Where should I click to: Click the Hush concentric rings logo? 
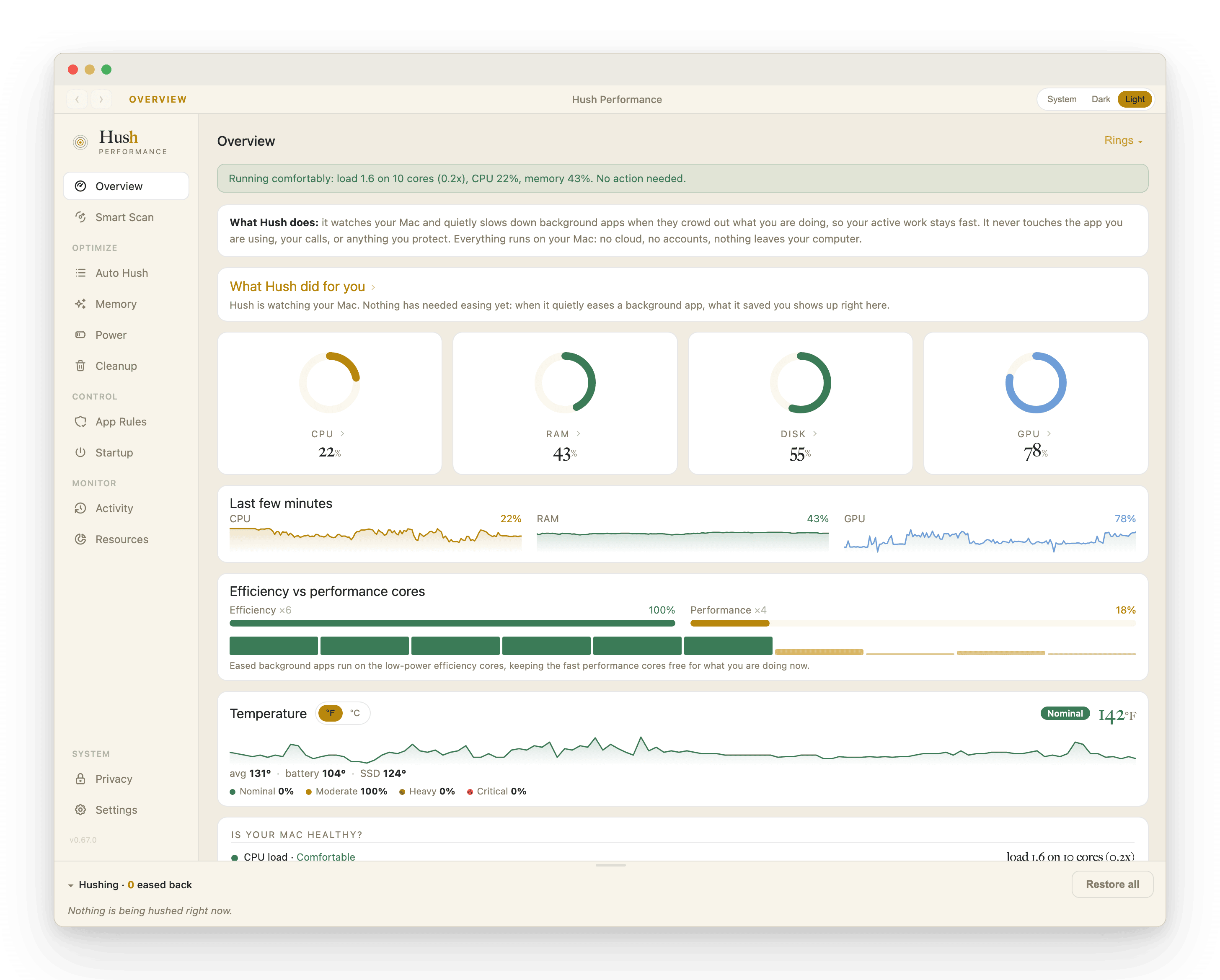80,142
